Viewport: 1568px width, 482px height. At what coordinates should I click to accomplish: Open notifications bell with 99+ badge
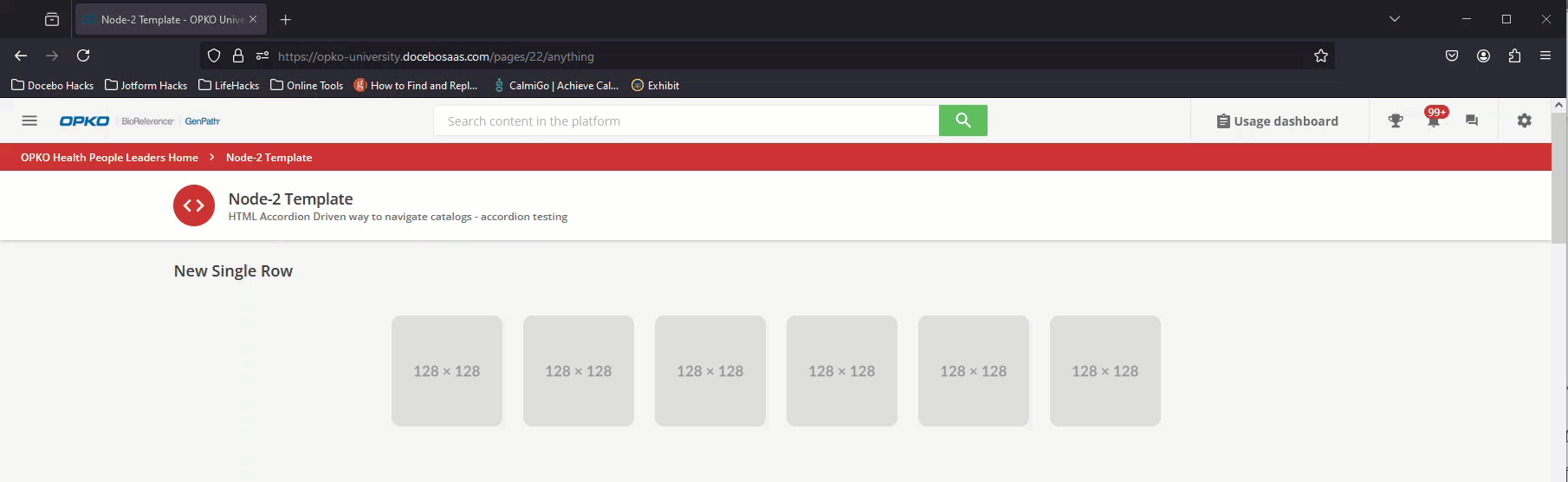pos(1434,120)
